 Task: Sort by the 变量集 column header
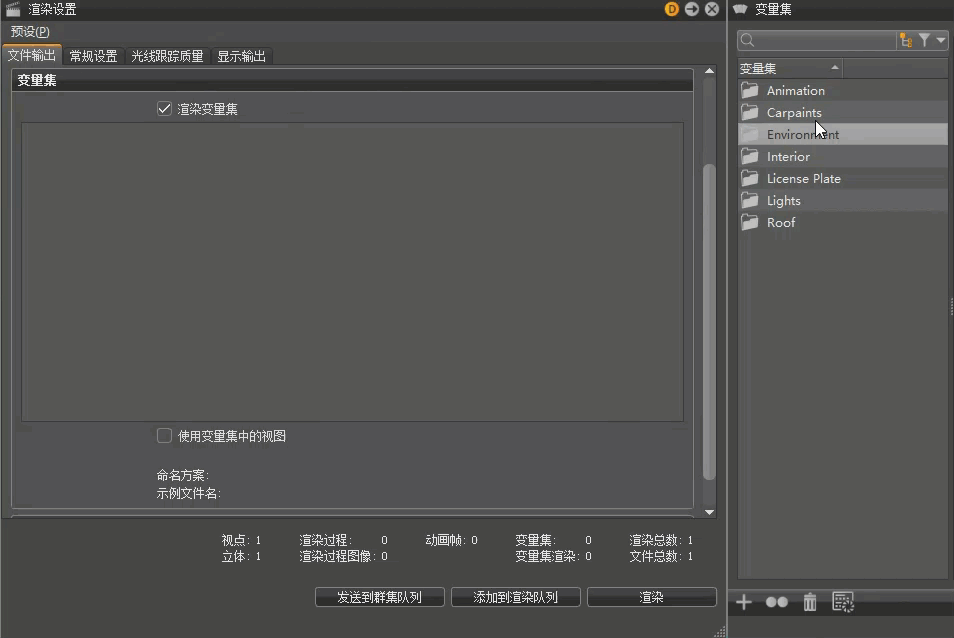click(790, 69)
